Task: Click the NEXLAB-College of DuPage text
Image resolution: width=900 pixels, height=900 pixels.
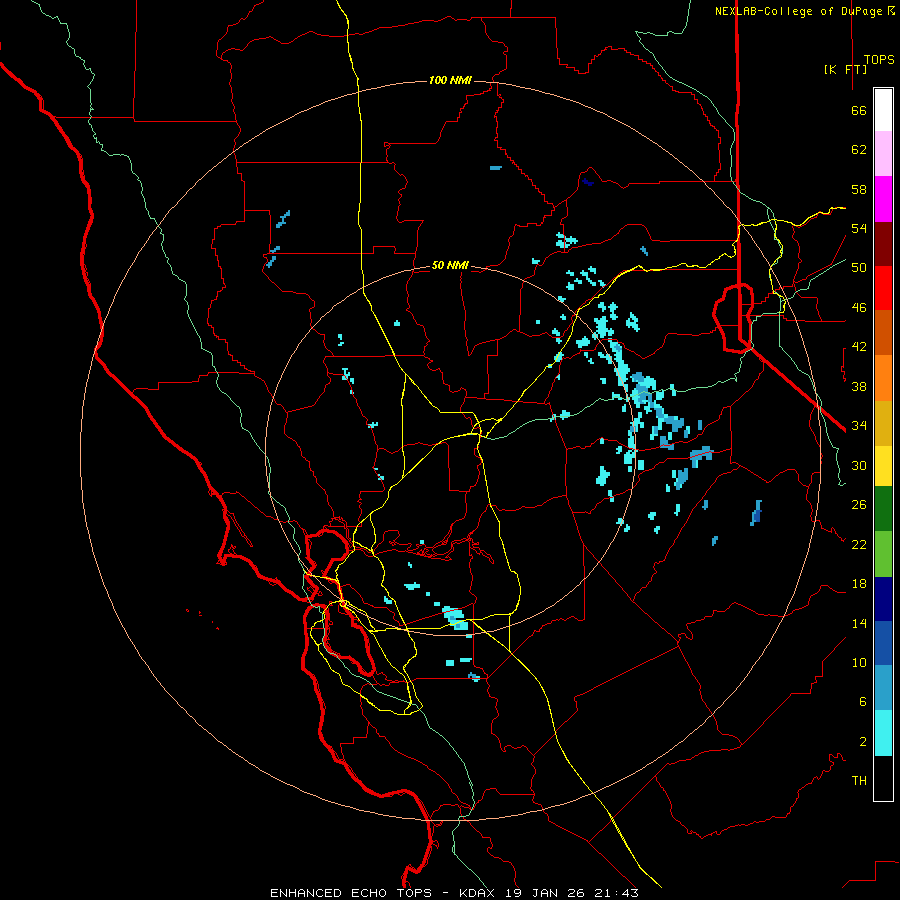Action: [800, 11]
